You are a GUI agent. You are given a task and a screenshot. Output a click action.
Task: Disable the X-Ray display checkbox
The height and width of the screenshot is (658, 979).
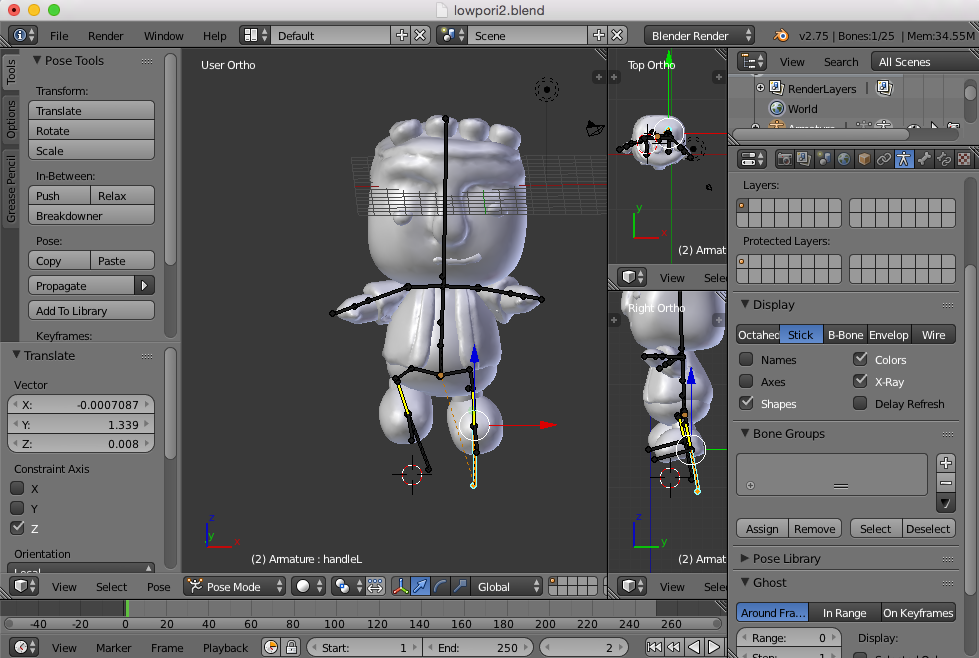tap(860, 381)
